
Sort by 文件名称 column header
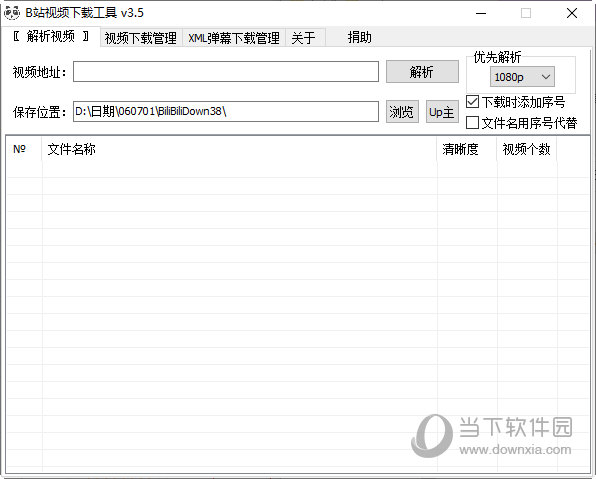click(x=239, y=149)
